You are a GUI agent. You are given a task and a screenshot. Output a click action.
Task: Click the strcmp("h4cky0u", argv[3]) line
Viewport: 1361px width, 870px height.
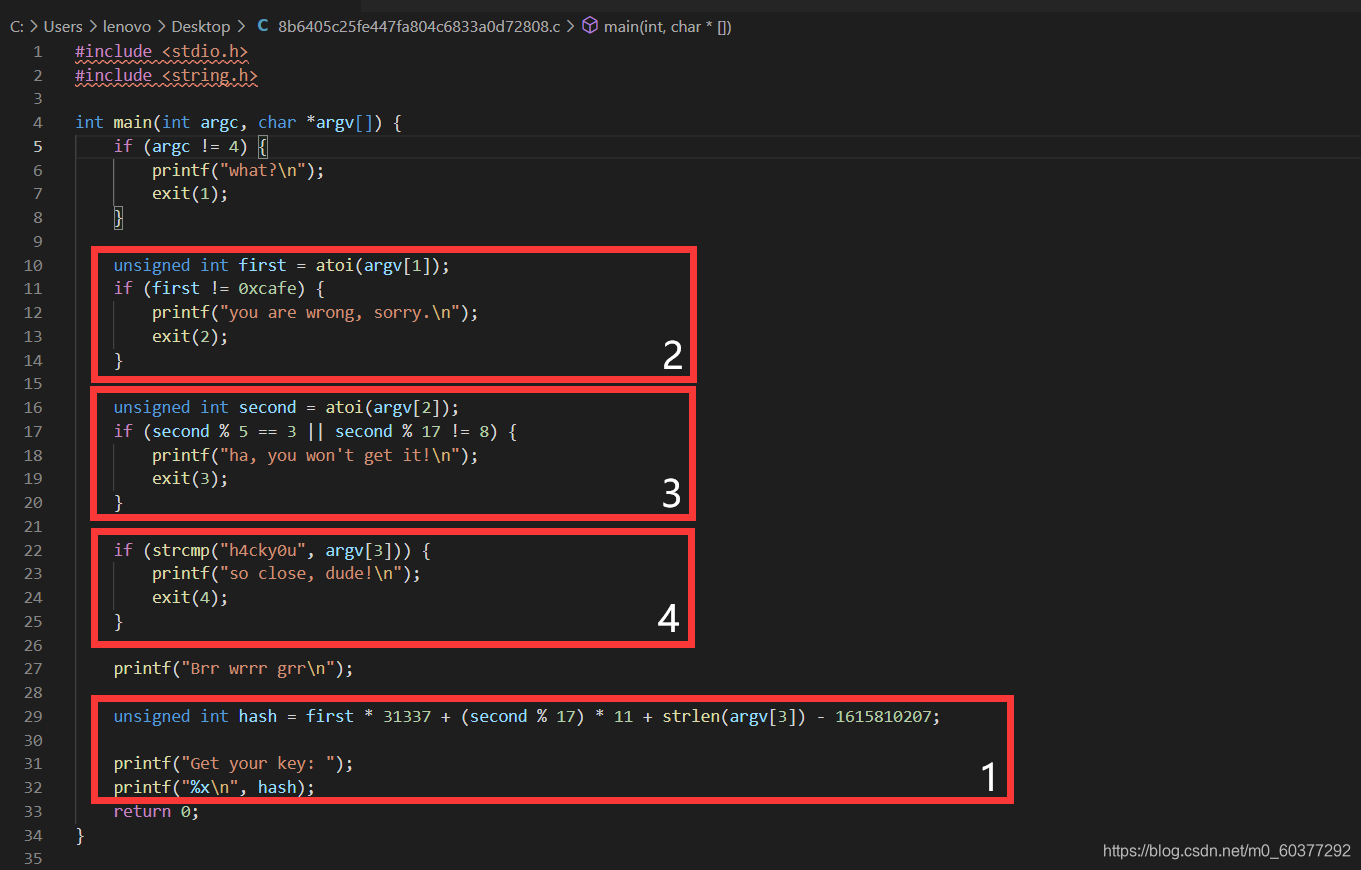coord(272,550)
